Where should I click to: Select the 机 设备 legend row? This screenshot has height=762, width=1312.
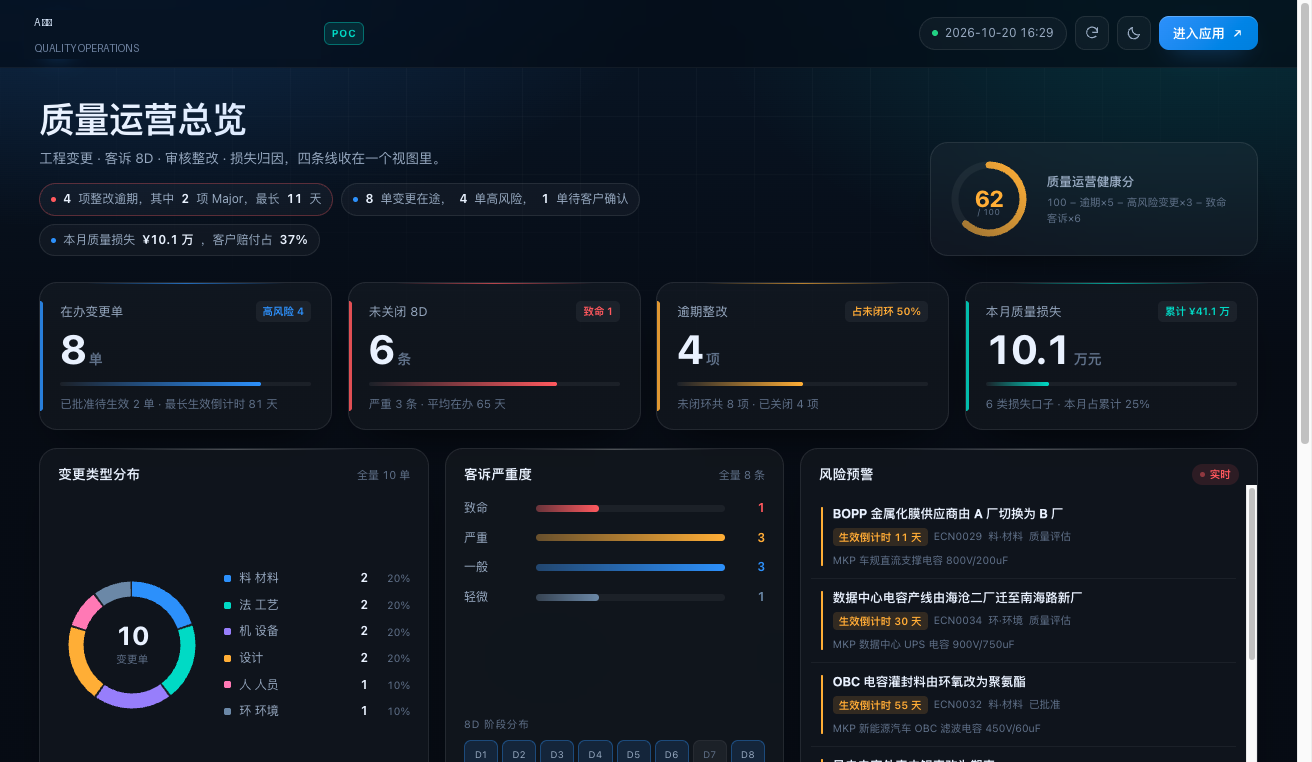317,631
